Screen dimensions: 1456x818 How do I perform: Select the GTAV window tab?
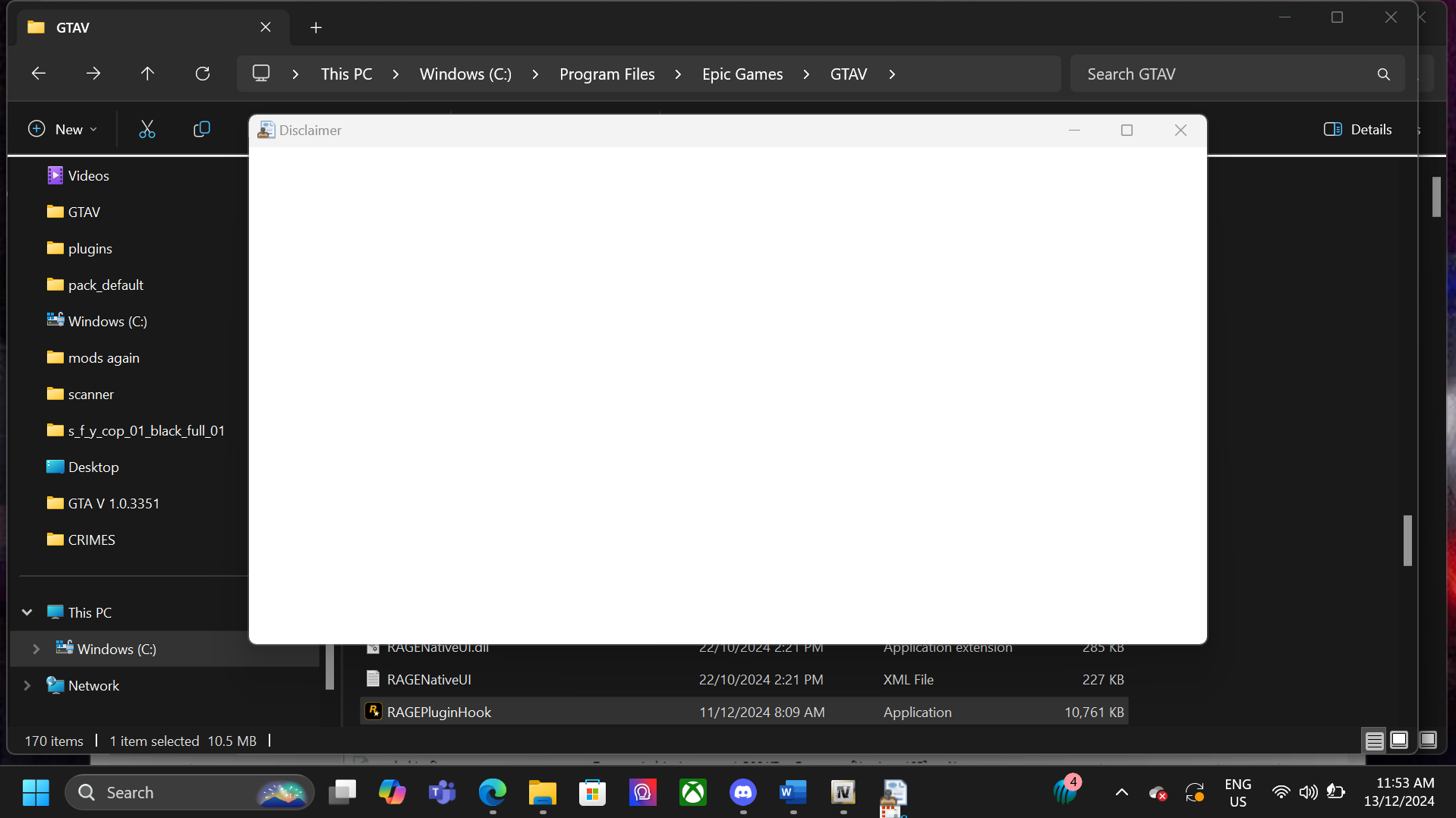pyautogui.click(x=152, y=27)
